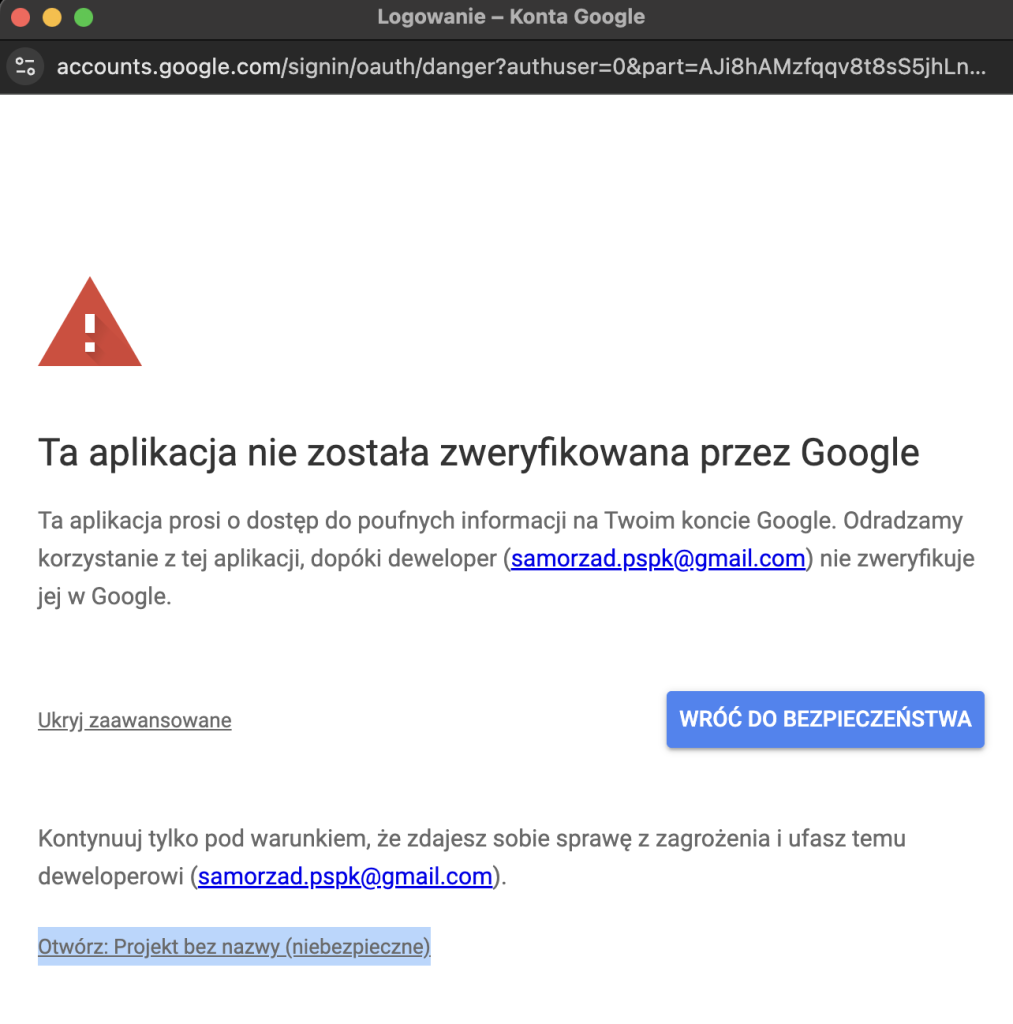Click the word Google in the heading
The height and width of the screenshot is (1024, 1013).
(x=860, y=453)
